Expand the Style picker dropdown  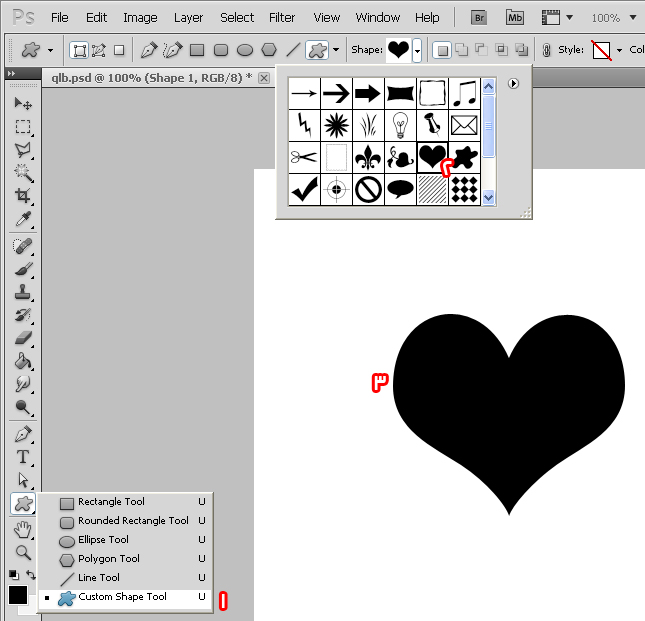tap(619, 50)
